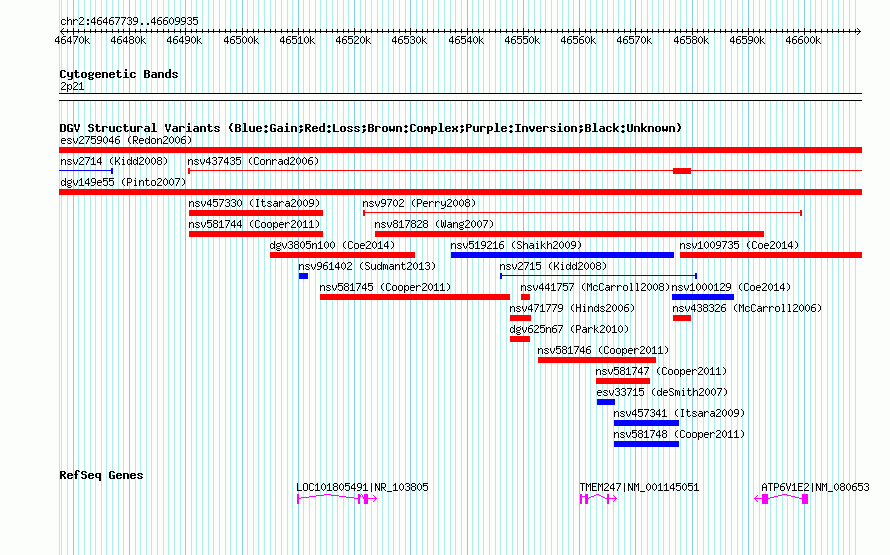Click the esv2759046 (Redon2006) variant label

point(126,140)
